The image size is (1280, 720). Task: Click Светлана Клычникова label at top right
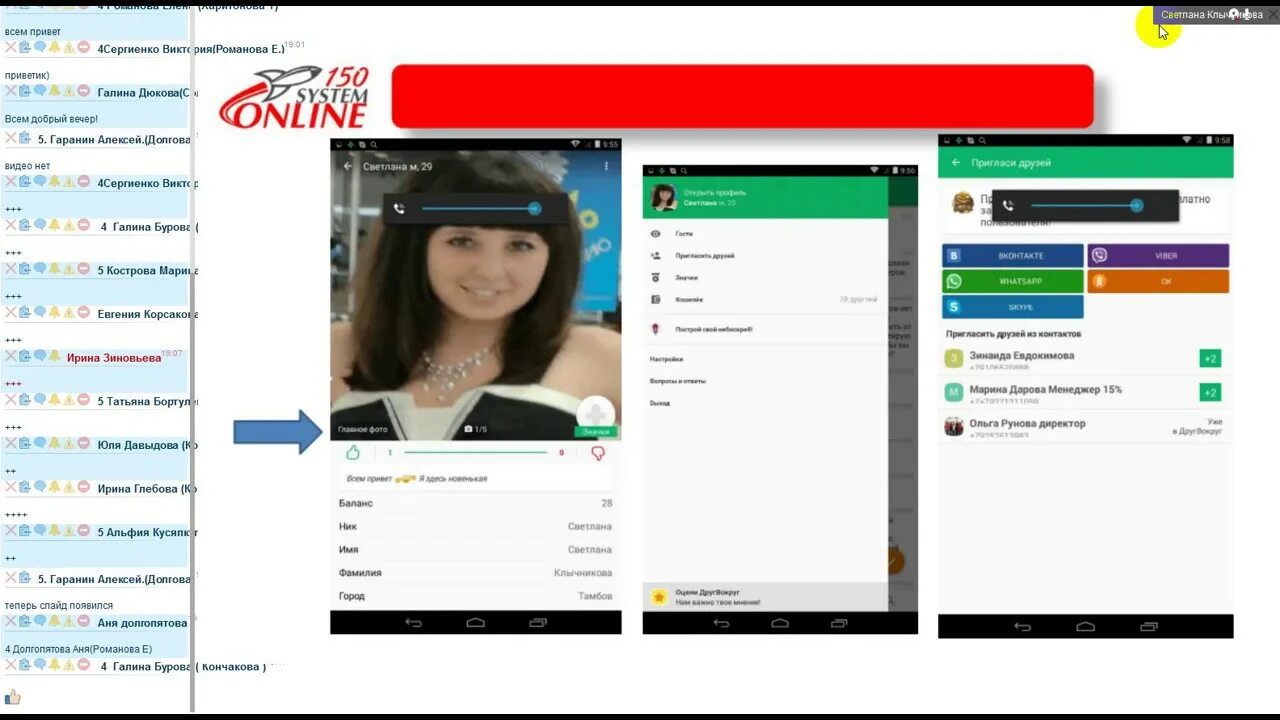1211,15
